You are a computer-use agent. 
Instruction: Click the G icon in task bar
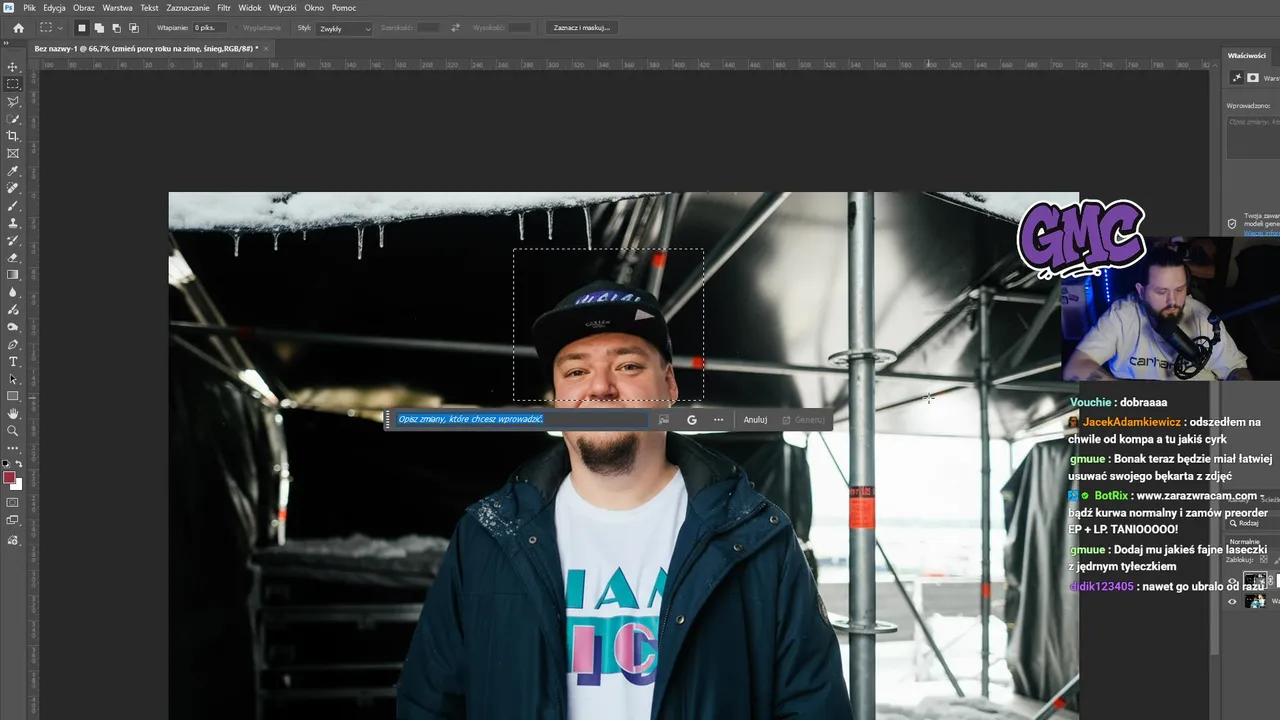pos(691,420)
